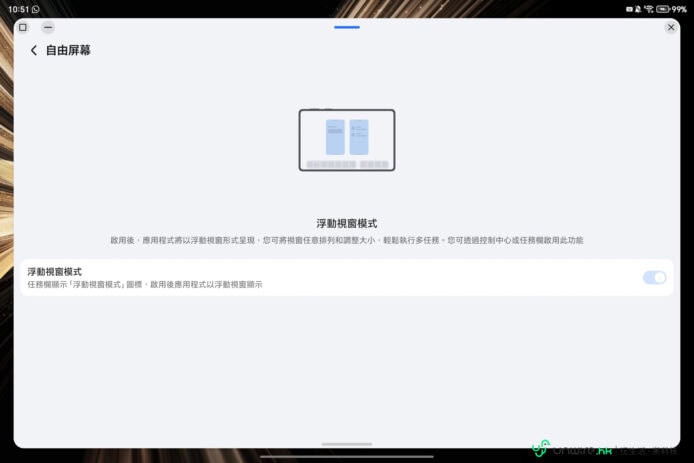Click the bottom navigation gesture bar
The width and height of the screenshot is (694, 463).
coord(347,457)
